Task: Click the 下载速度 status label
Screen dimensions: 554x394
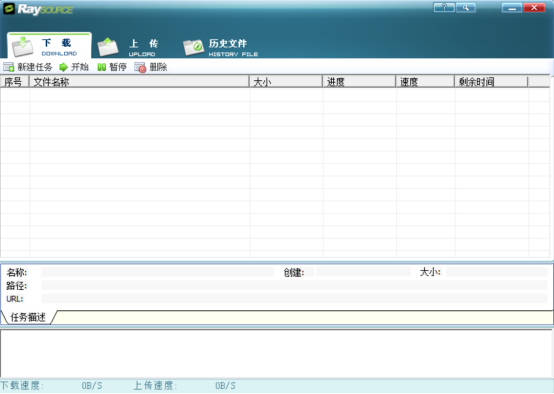Action: click(x=22, y=385)
